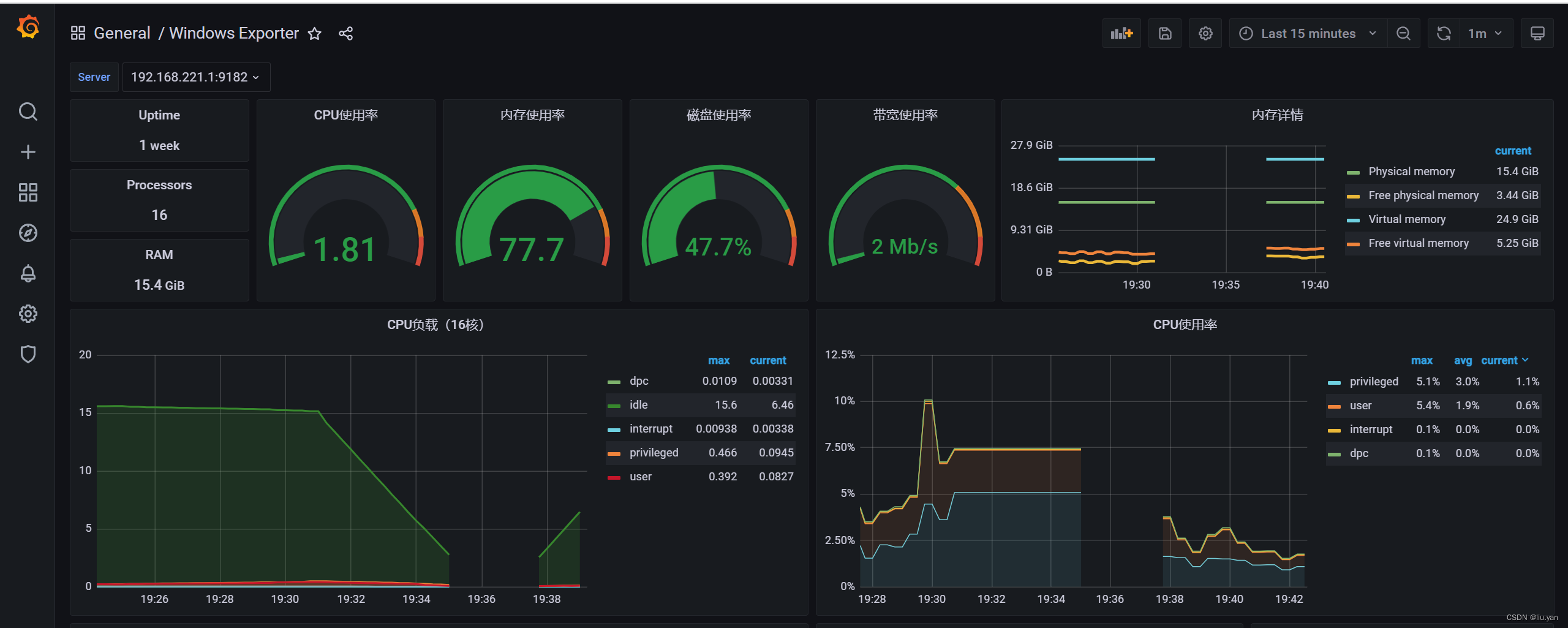Click the dashboard grid icon beside General
The width and height of the screenshot is (1568, 628).
(78, 33)
